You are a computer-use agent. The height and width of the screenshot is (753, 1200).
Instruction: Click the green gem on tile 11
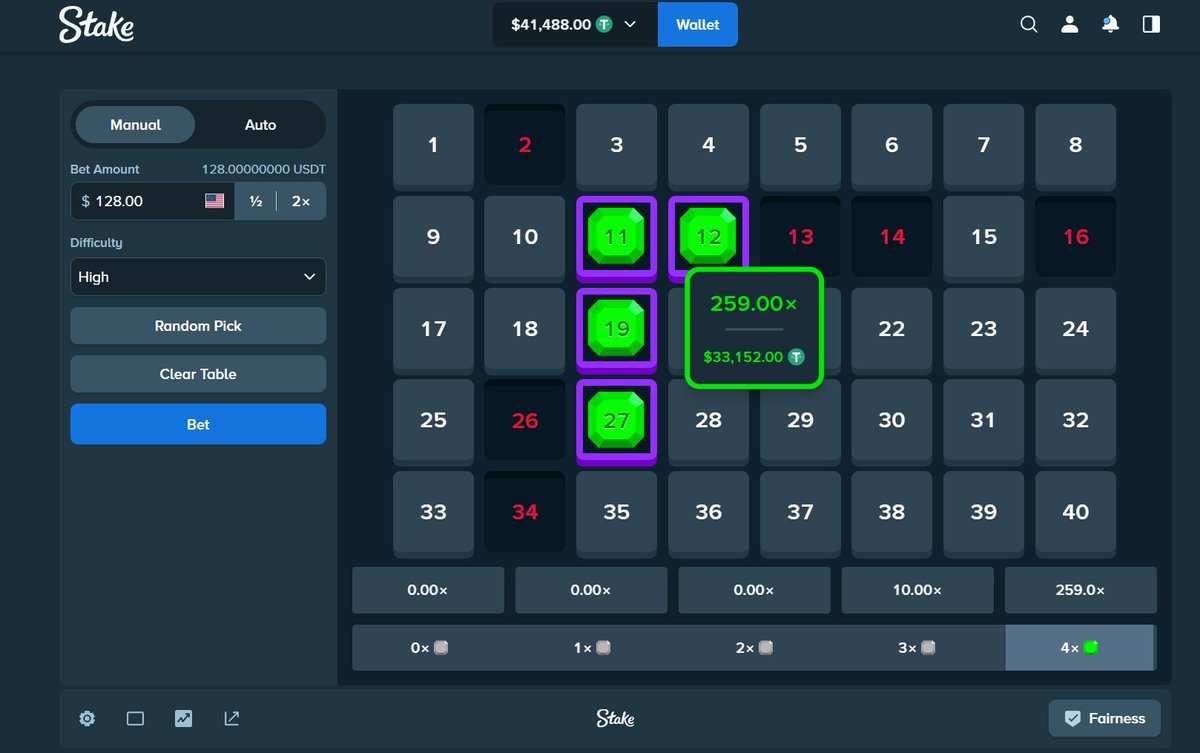[x=616, y=236]
